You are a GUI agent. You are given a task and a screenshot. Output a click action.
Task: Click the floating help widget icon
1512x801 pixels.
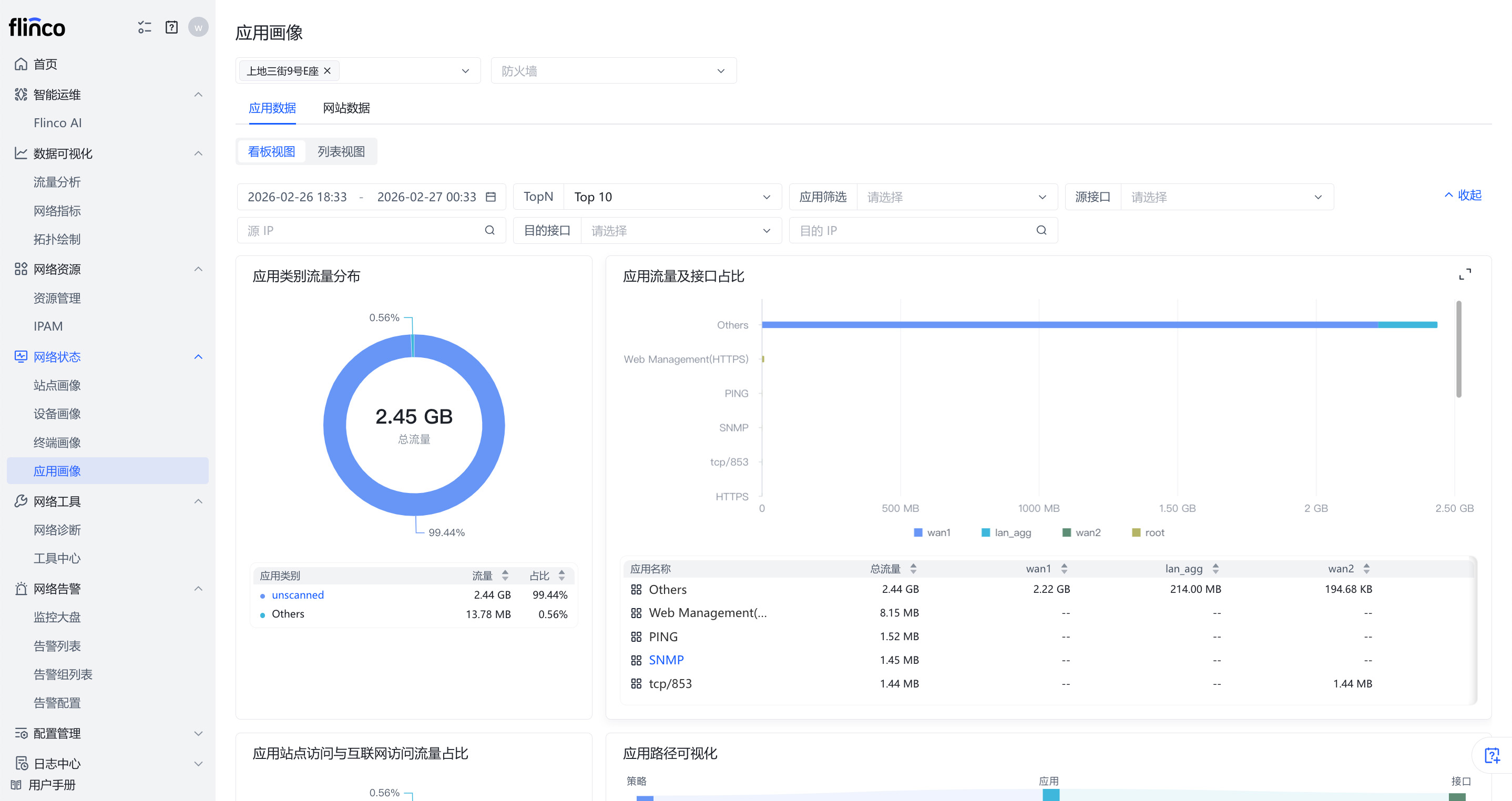click(1491, 755)
